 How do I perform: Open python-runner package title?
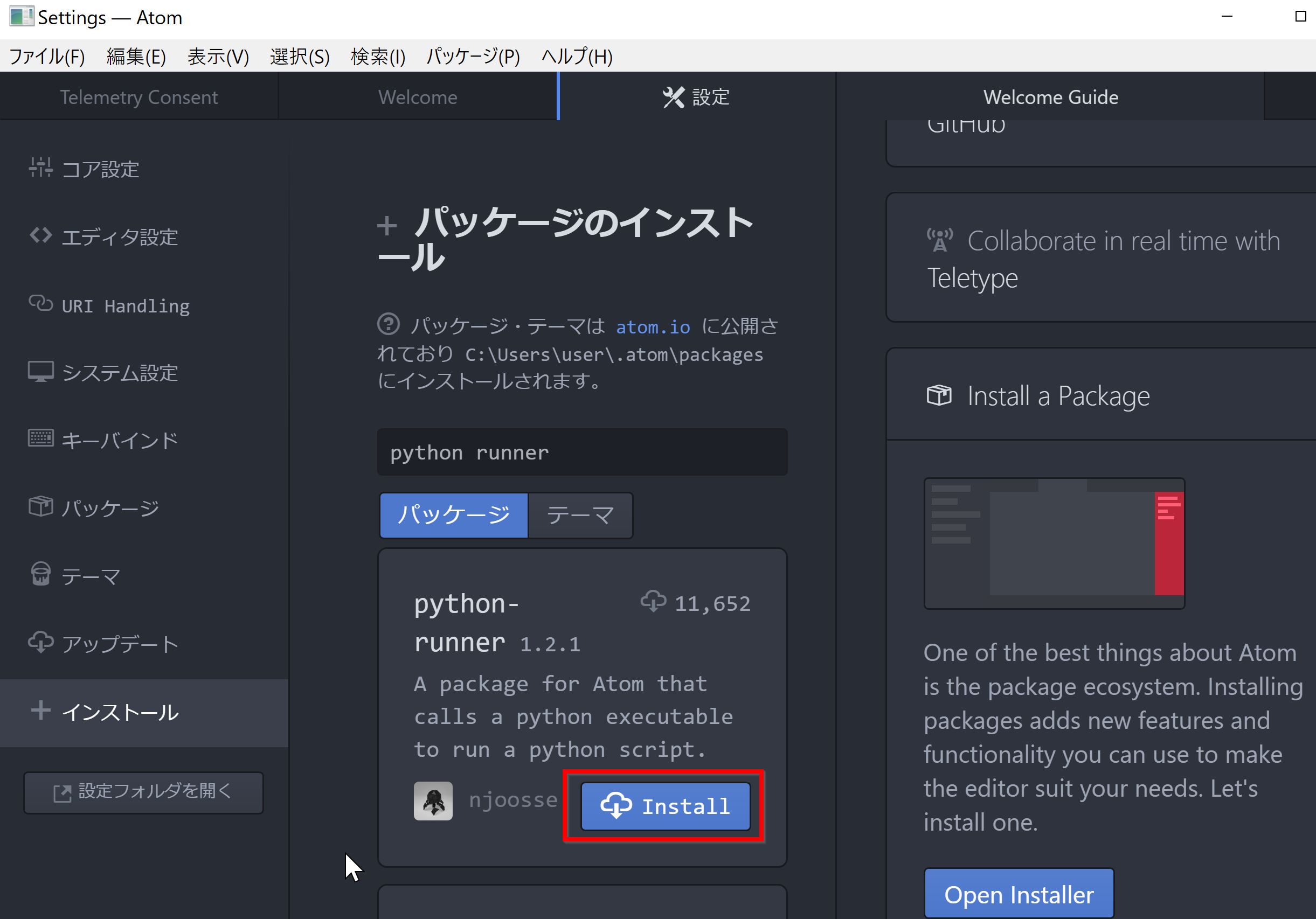pyautogui.click(x=466, y=622)
